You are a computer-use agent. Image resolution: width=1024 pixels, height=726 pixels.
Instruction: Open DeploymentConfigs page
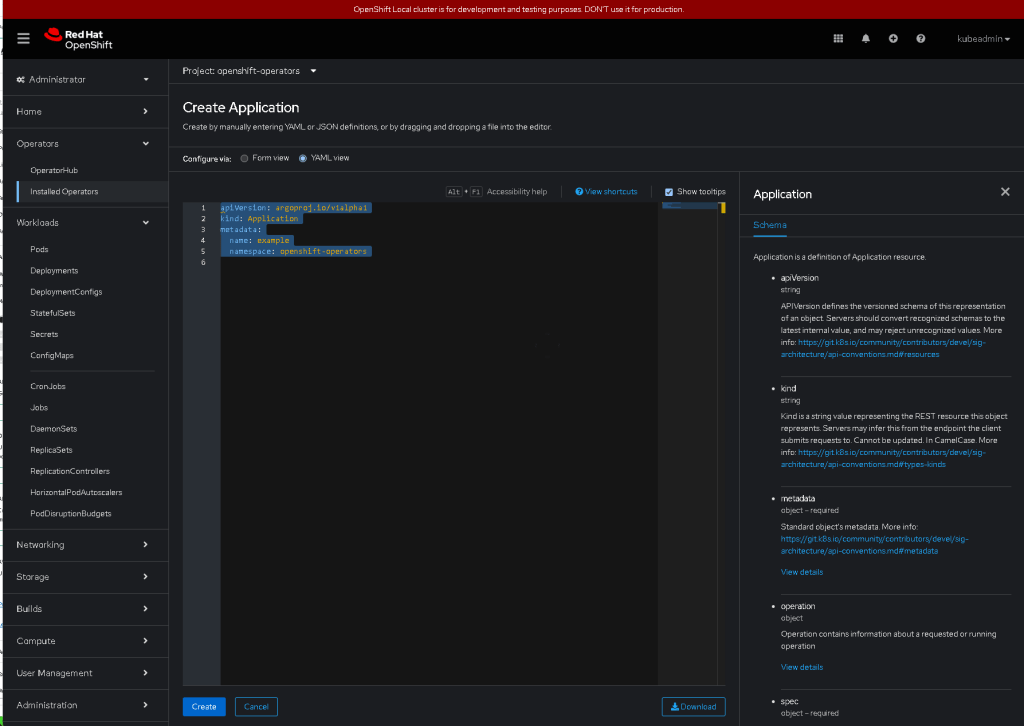66,292
